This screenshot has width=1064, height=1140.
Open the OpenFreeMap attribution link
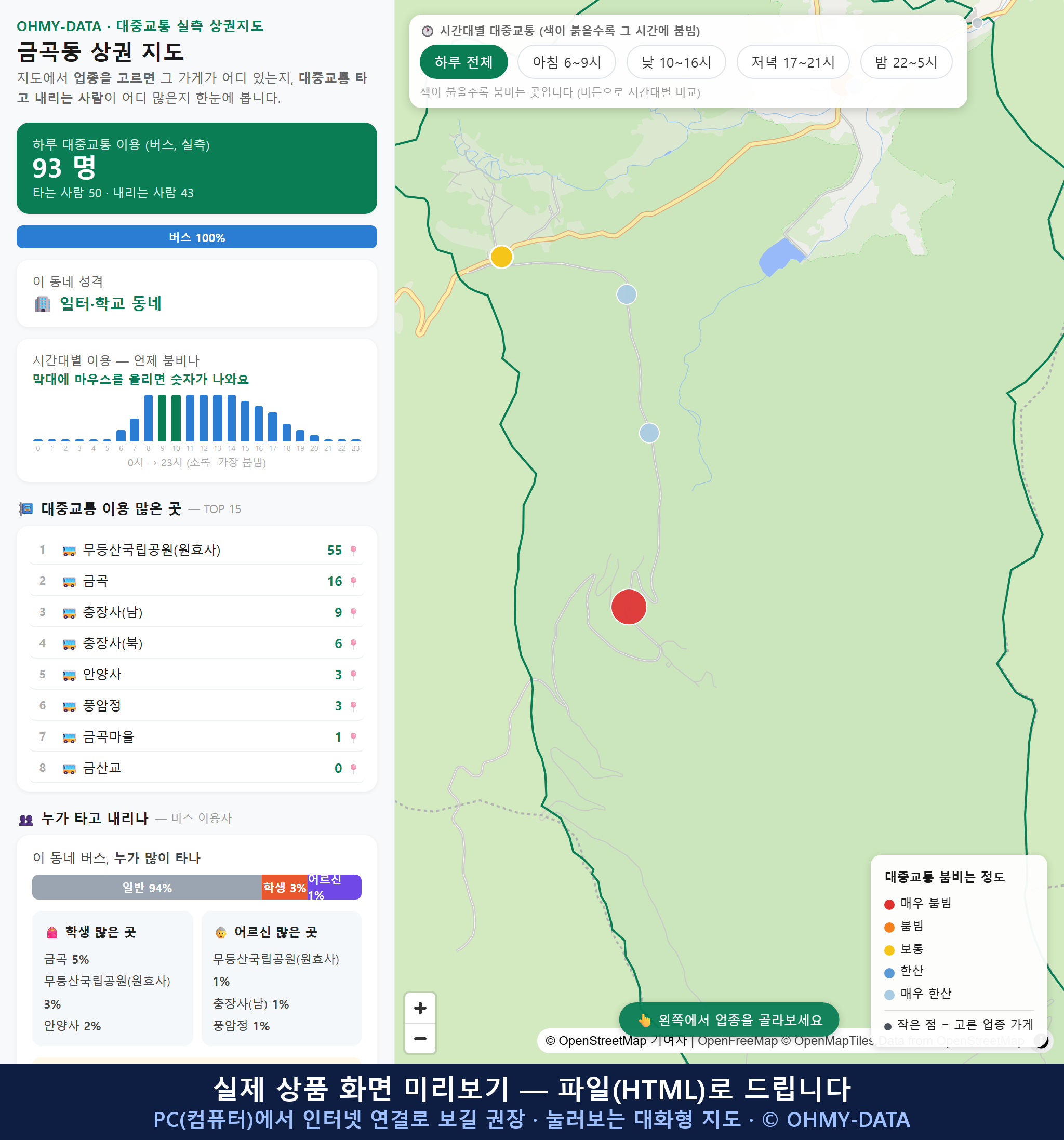738,1040
